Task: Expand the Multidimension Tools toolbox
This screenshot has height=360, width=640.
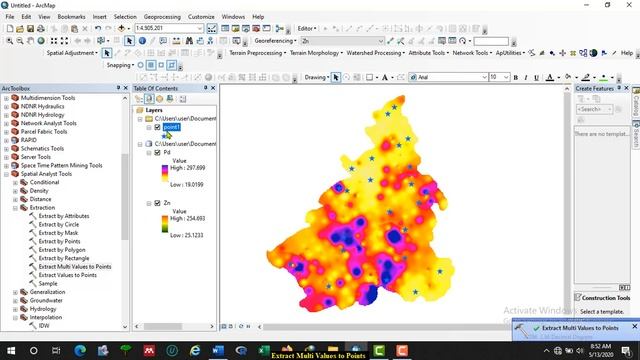Action: pyautogui.click(x=6, y=98)
